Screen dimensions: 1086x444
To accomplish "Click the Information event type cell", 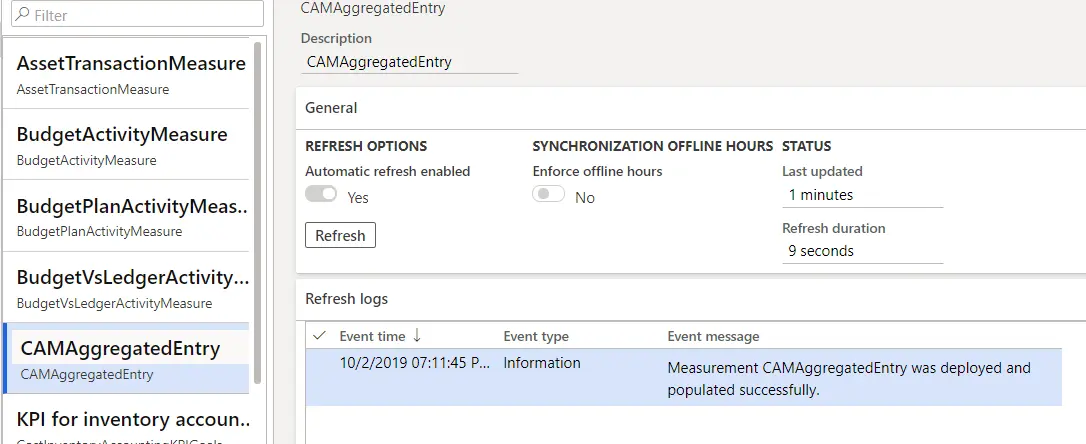I will 542,363.
